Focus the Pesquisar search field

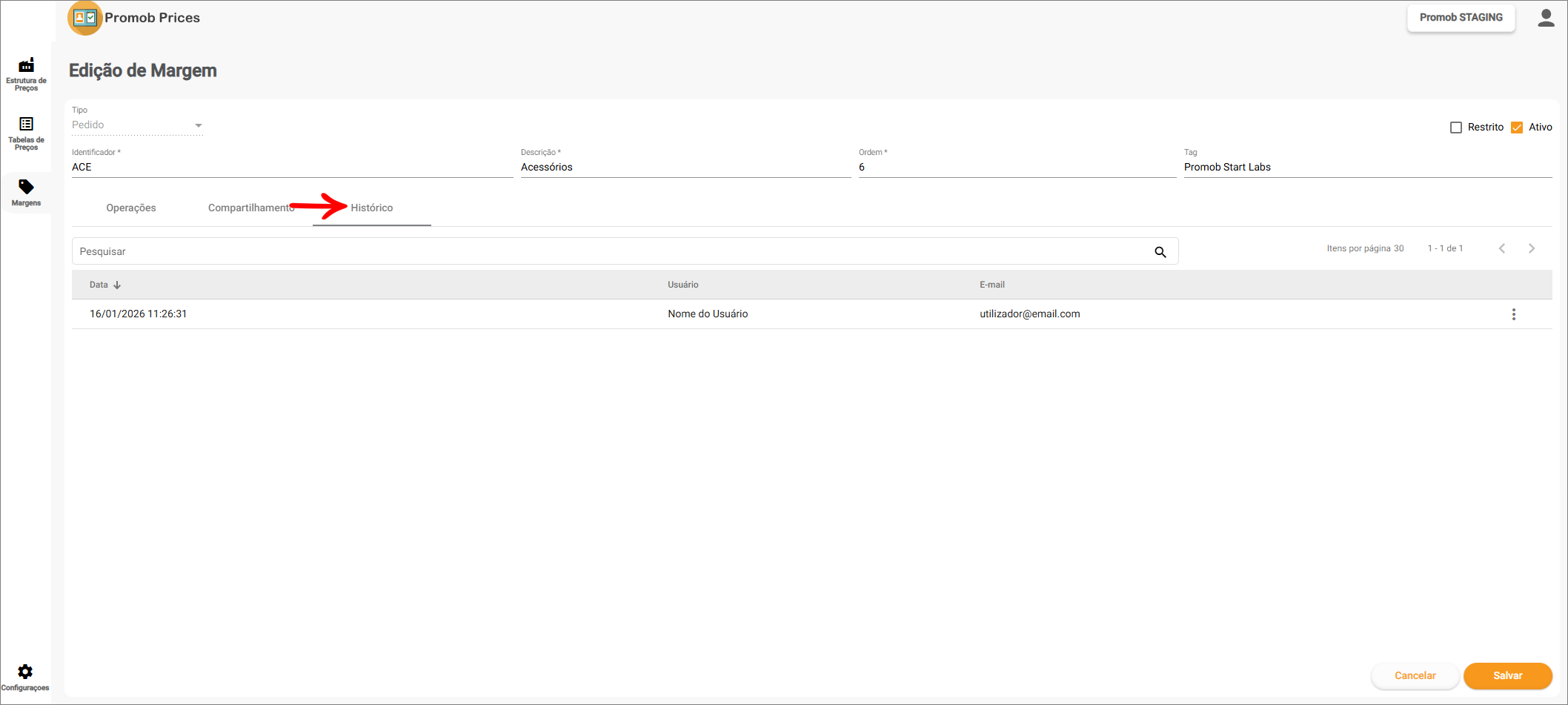(x=625, y=251)
